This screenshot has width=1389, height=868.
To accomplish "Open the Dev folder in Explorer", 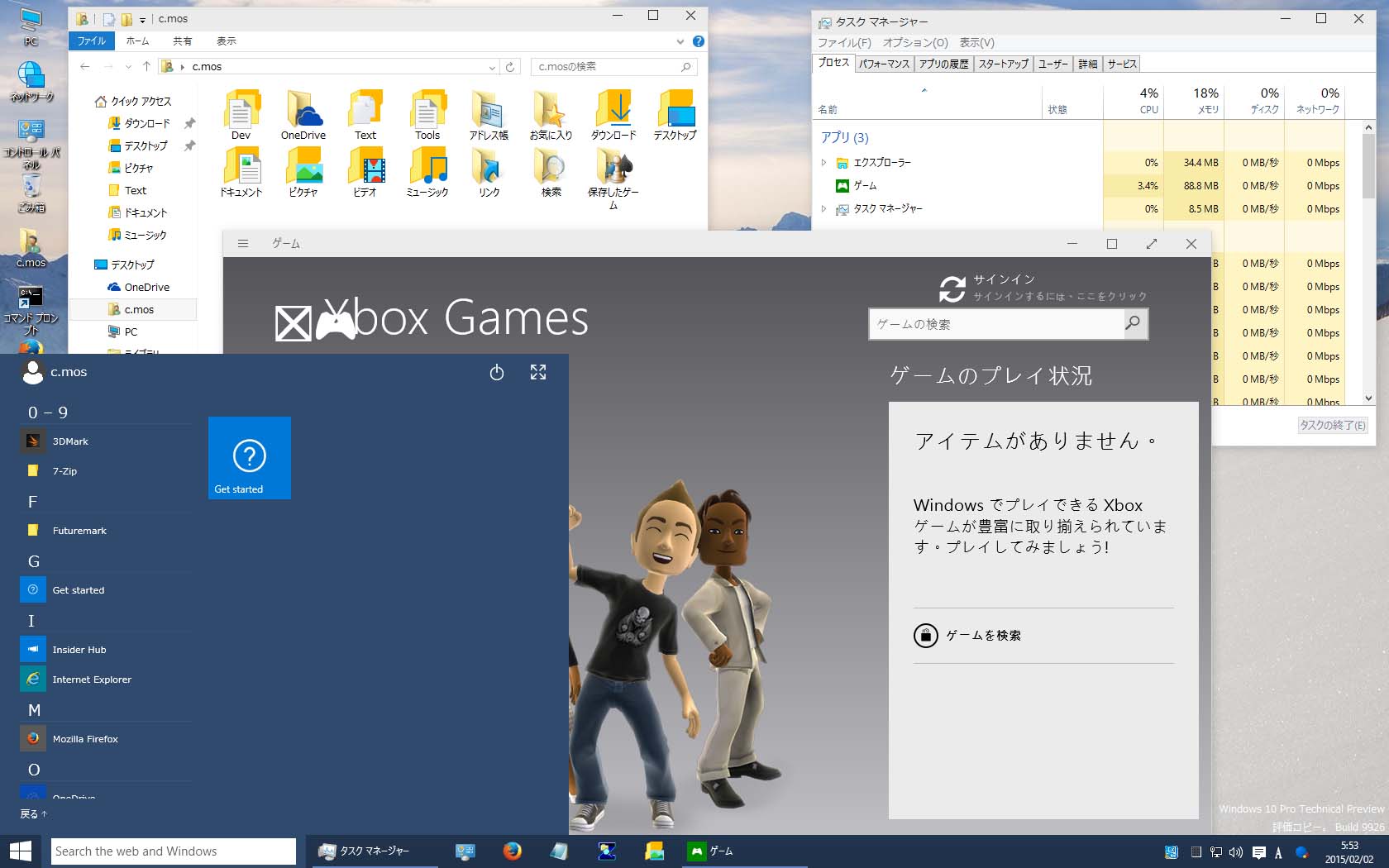I will click(x=241, y=115).
